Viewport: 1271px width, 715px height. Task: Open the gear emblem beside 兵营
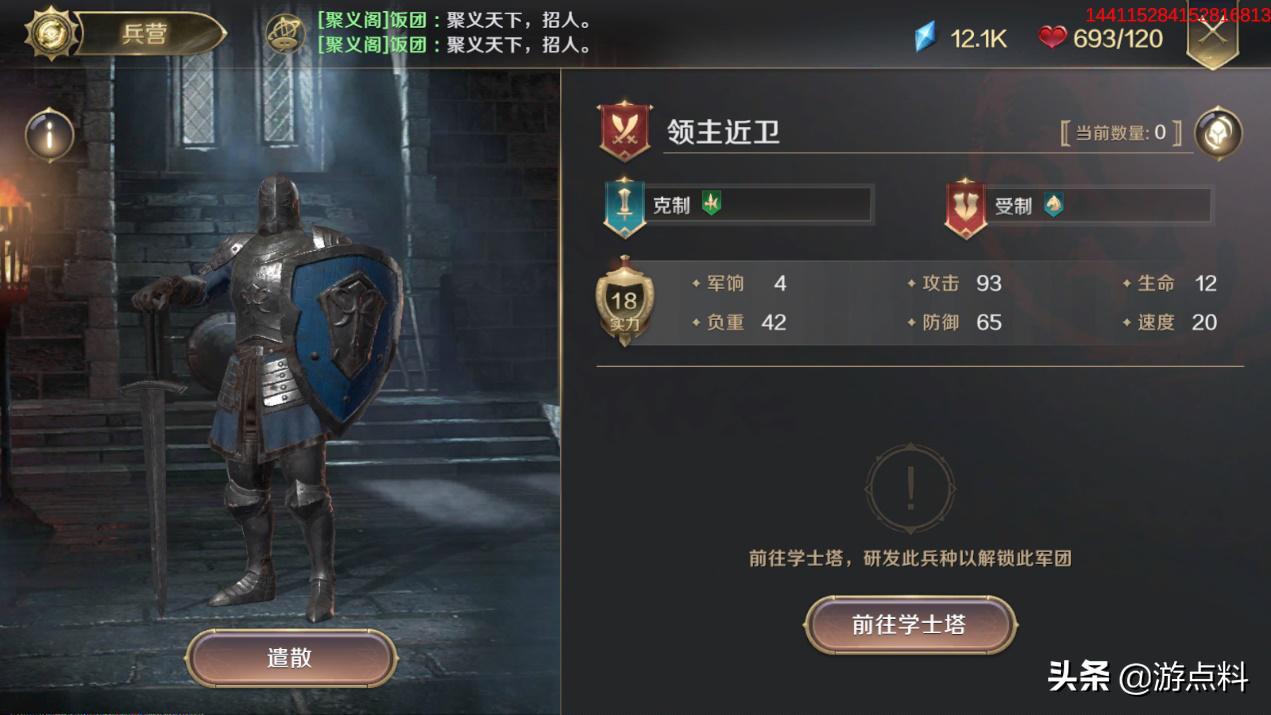pyautogui.click(x=51, y=33)
